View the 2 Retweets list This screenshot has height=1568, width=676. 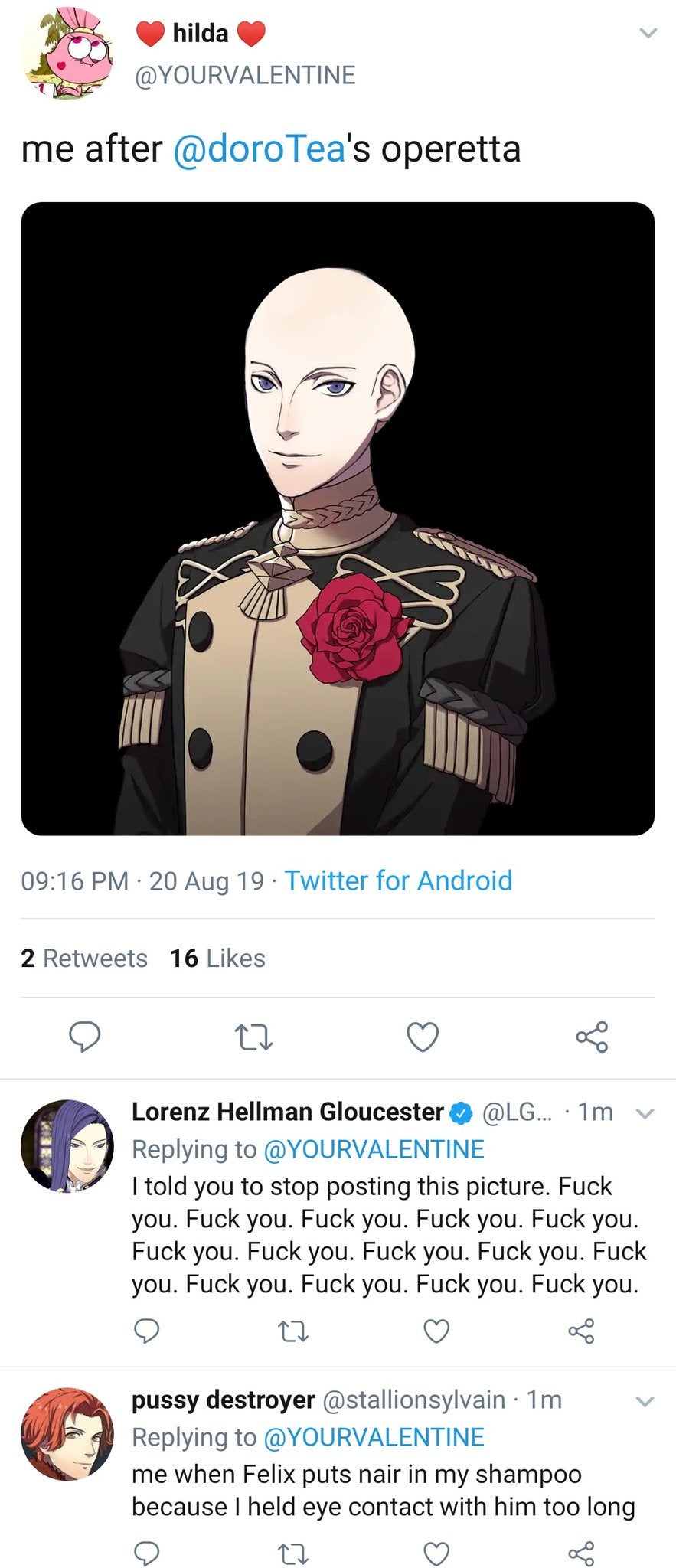pyautogui.click(x=84, y=958)
